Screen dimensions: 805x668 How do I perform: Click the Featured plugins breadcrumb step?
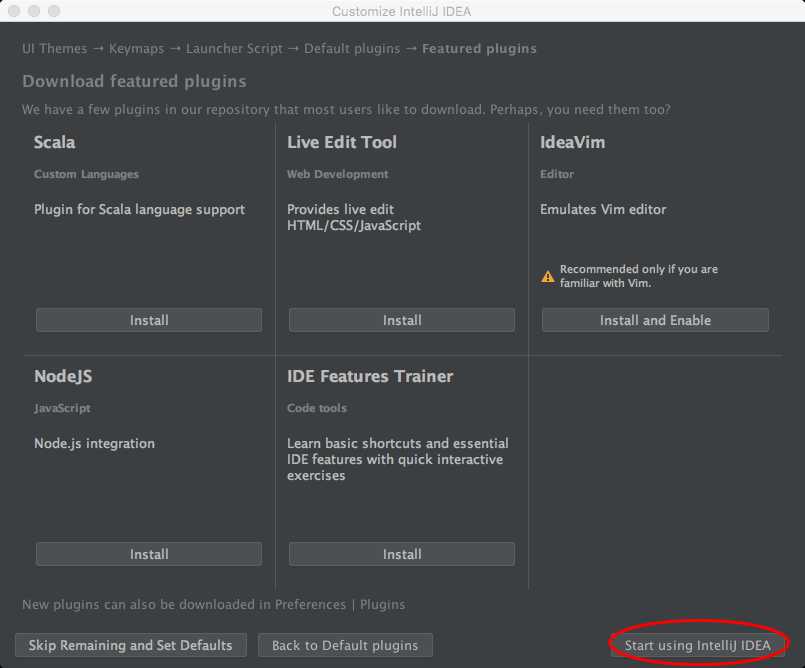click(x=479, y=49)
